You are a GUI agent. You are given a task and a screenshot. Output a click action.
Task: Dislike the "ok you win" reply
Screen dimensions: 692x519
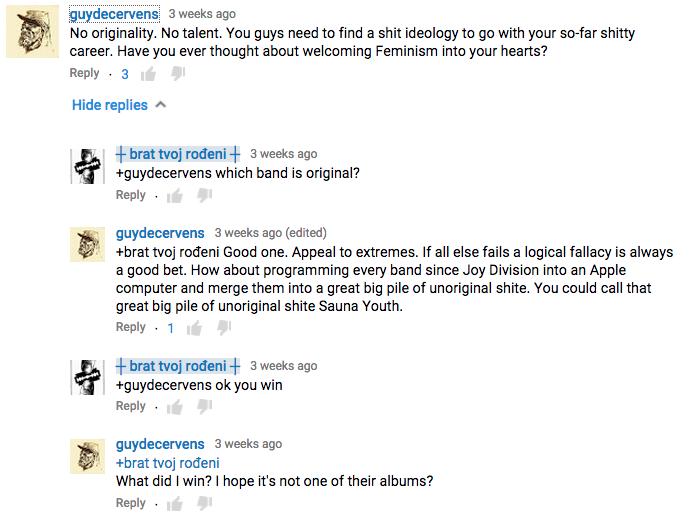point(204,407)
